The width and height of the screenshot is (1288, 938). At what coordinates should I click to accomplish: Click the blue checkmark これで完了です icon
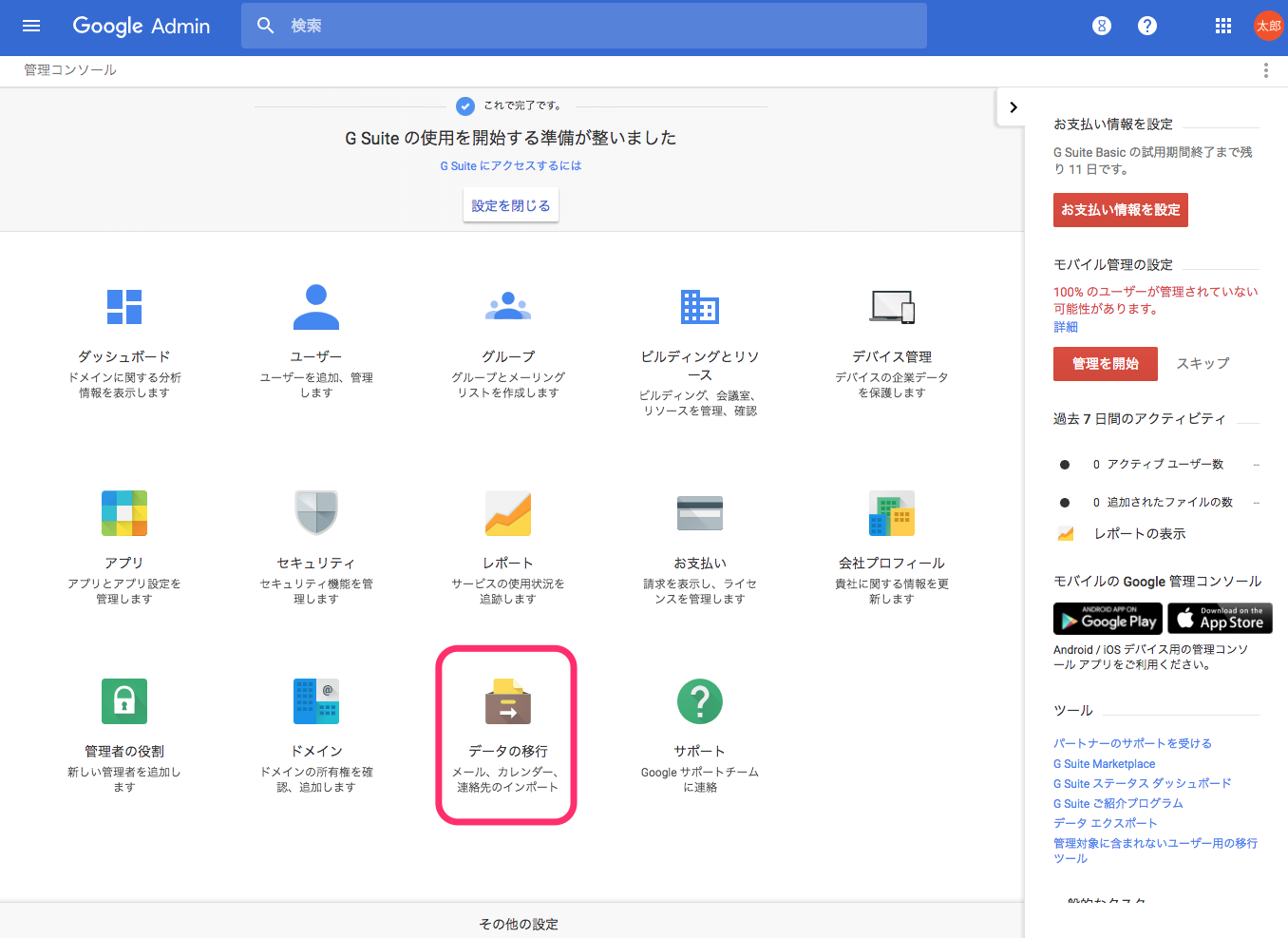465,106
